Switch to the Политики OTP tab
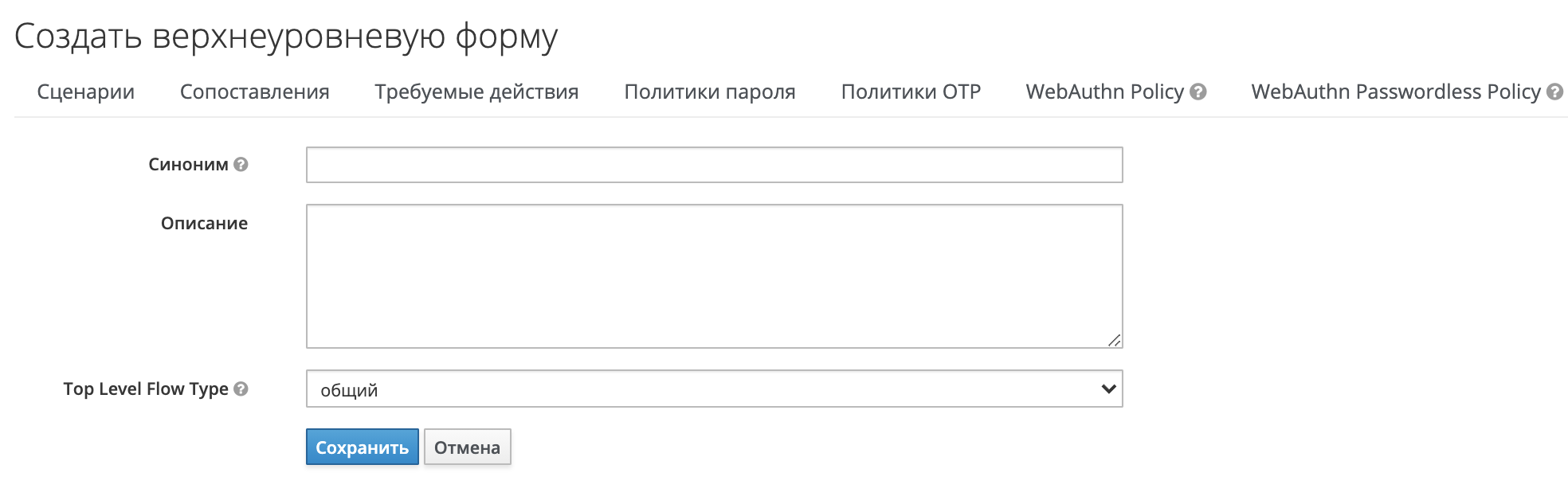Viewport: 1568px width, 500px height. (x=911, y=92)
